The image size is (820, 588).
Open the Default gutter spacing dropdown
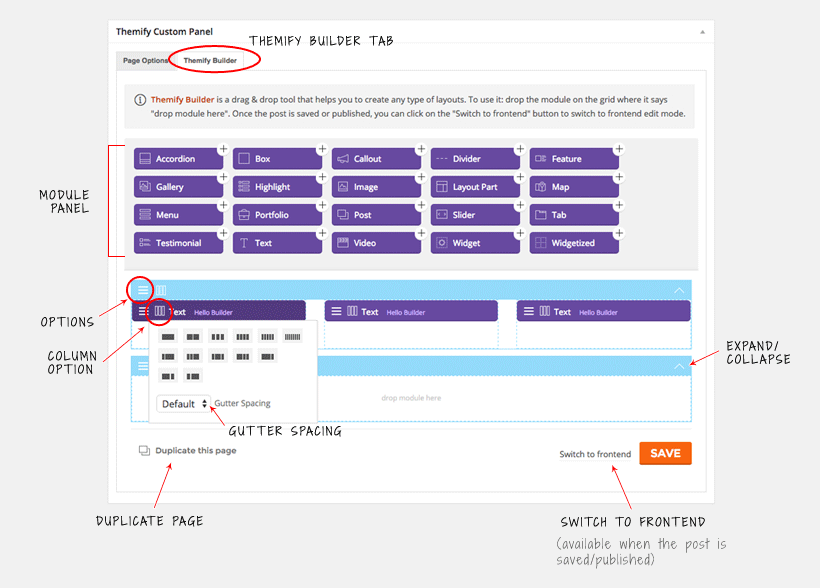click(x=184, y=404)
